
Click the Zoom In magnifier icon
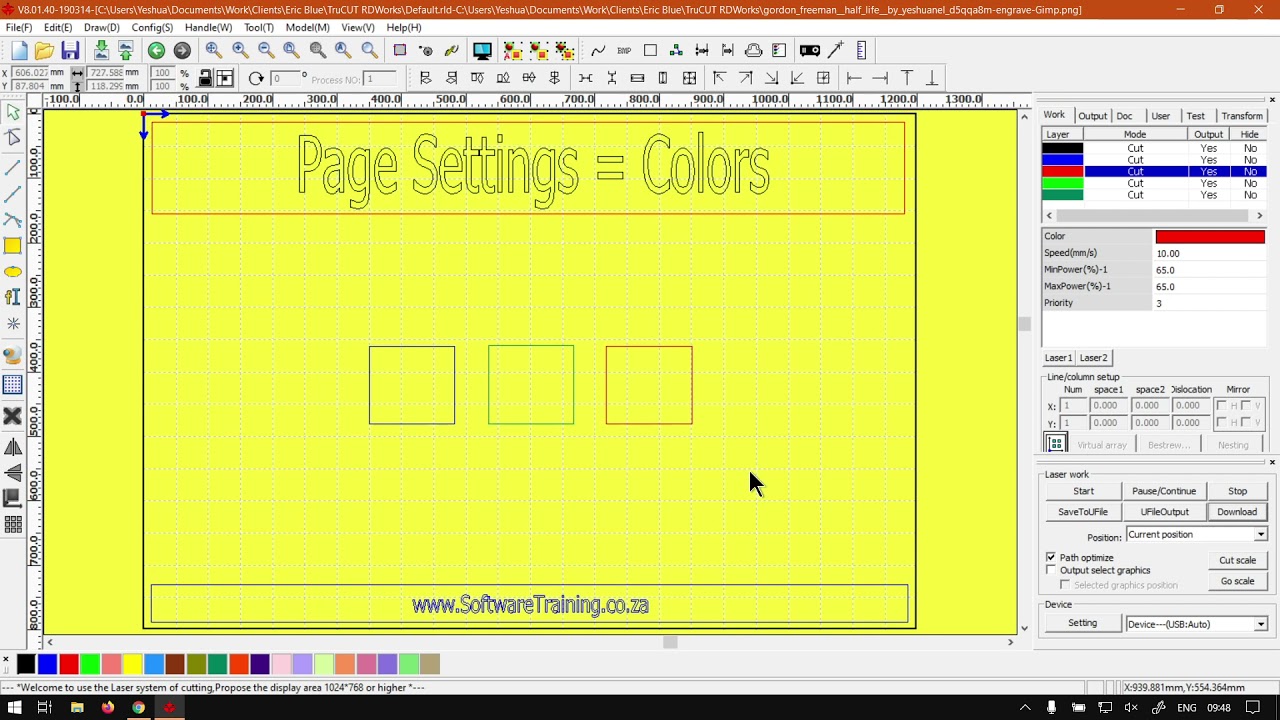point(240,51)
